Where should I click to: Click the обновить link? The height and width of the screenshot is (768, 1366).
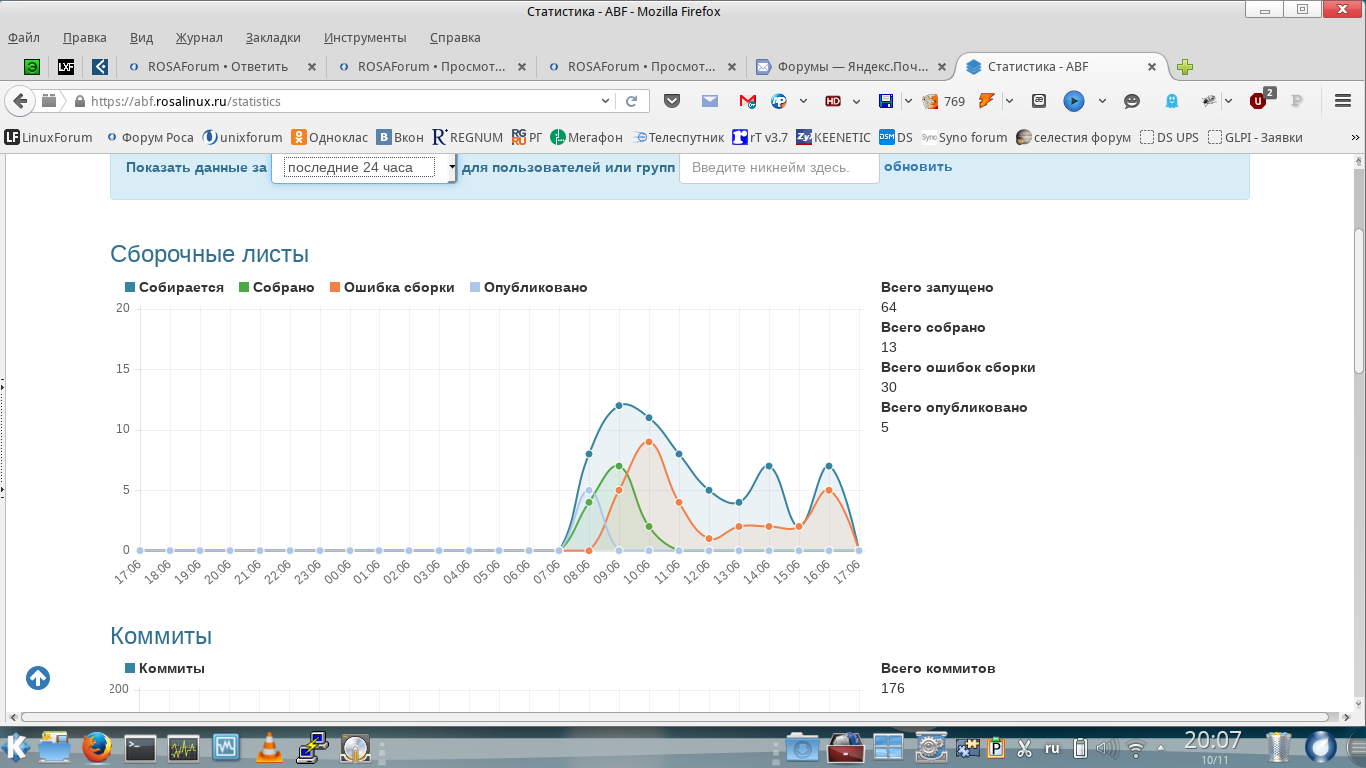(918, 167)
